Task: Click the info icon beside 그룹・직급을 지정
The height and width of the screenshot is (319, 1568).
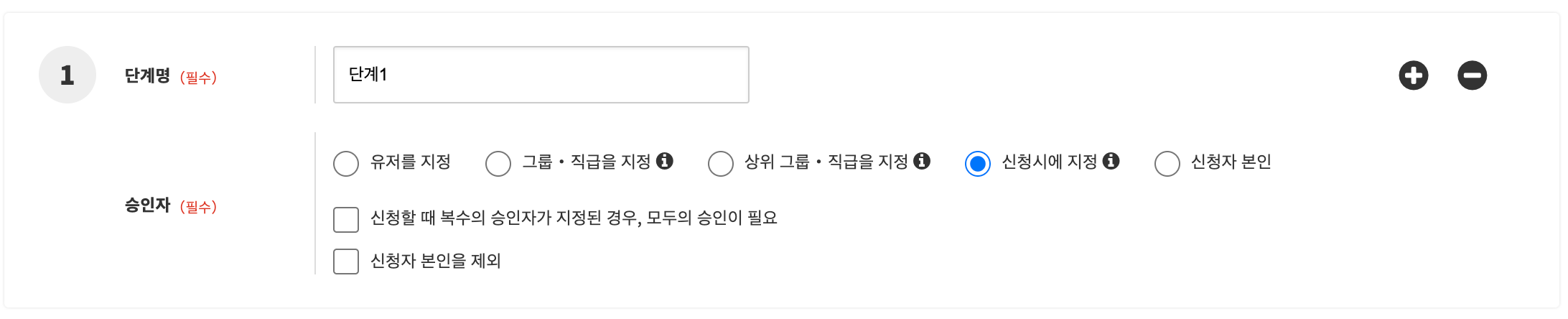Action: (x=665, y=161)
